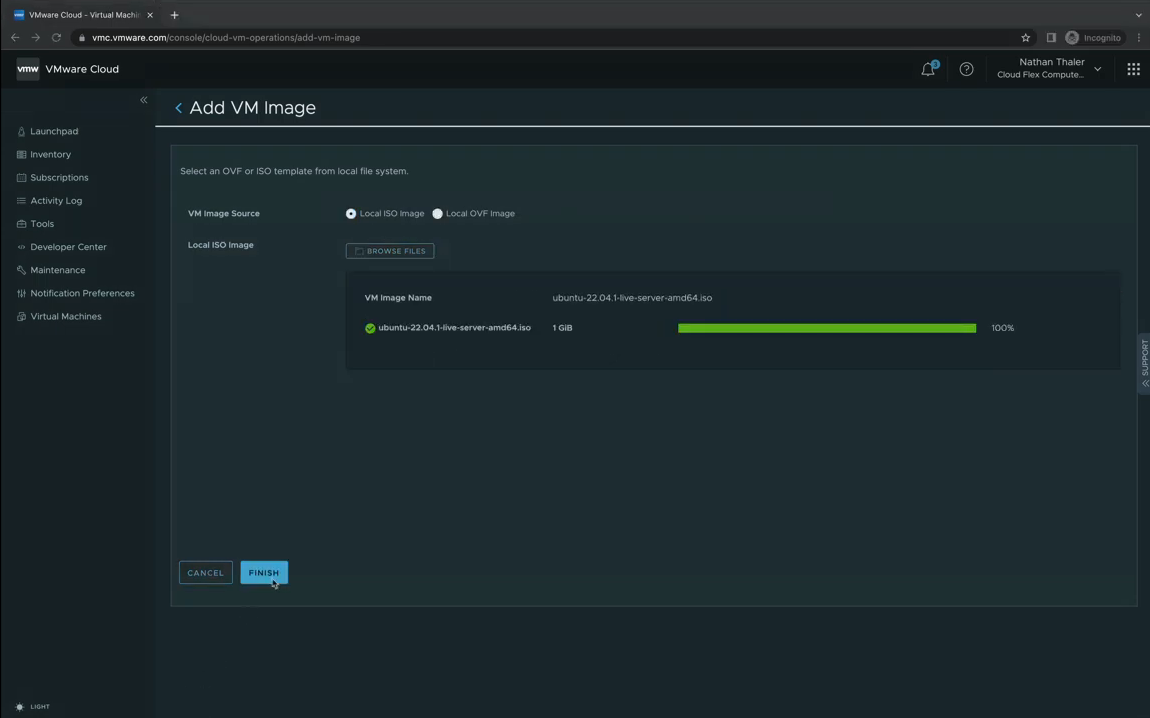Open the browser three-dot menu
Viewport: 1150px width, 718px height.
pyautogui.click(x=1139, y=37)
